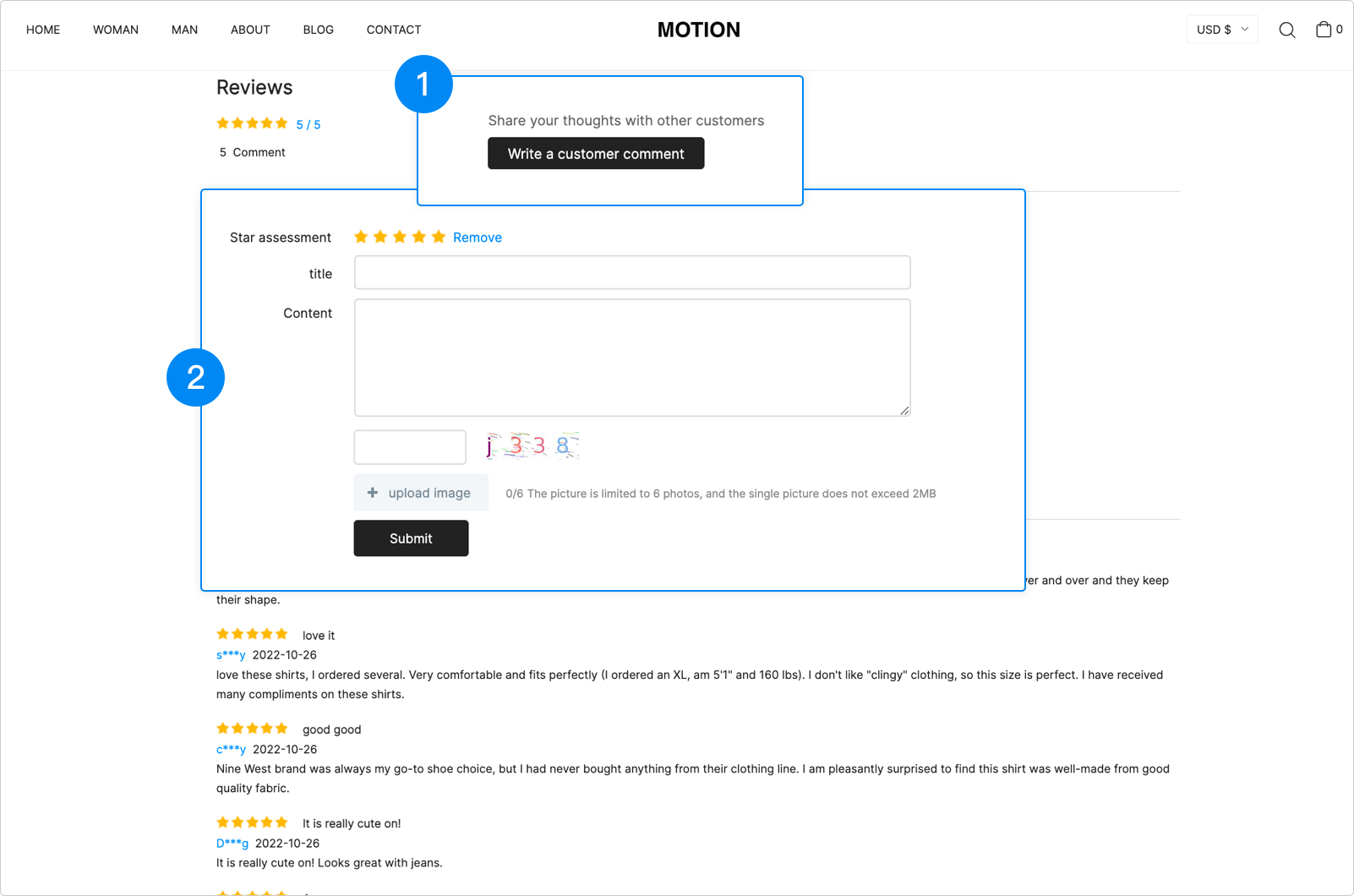Open the search icon in header
The width and height of the screenshot is (1354, 896).
point(1286,30)
